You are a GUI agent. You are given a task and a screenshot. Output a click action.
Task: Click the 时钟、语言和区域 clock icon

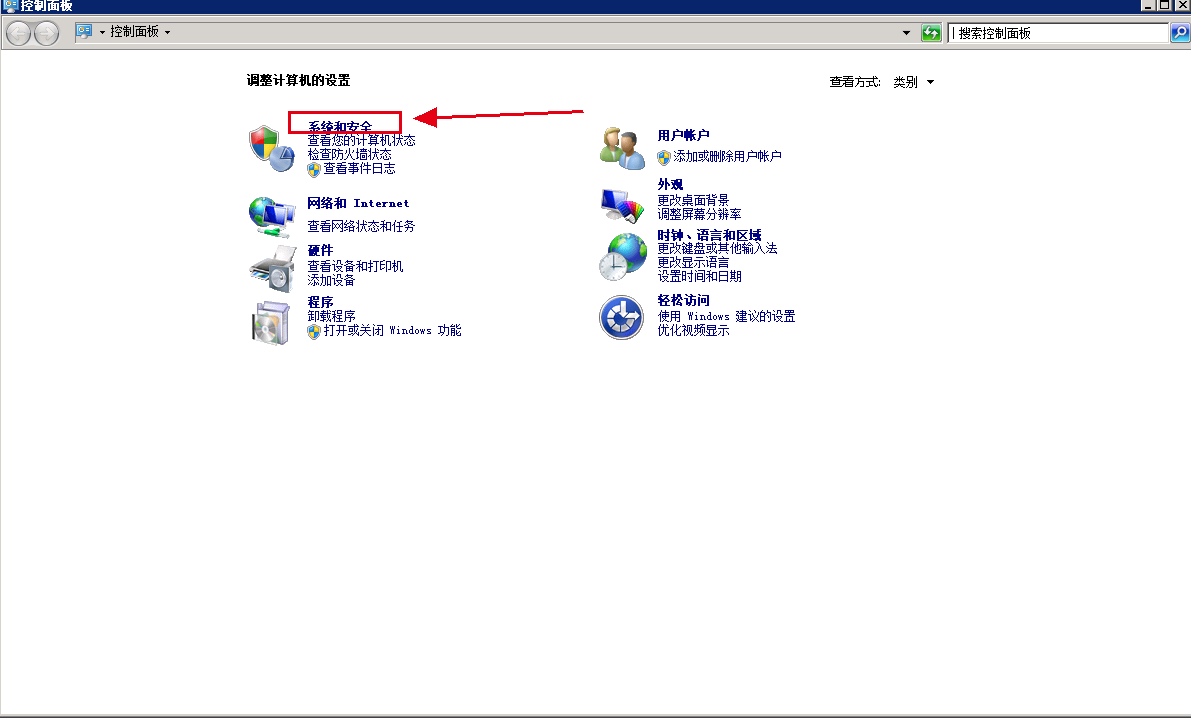621,257
